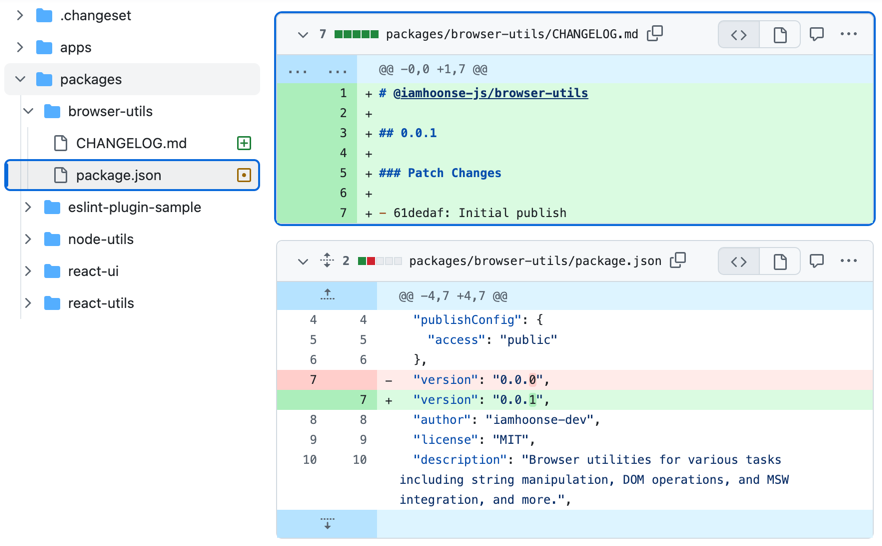Image resolution: width=882 pixels, height=546 pixels.
Task: Show rich diff for package.json
Action: (x=780, y=261)
